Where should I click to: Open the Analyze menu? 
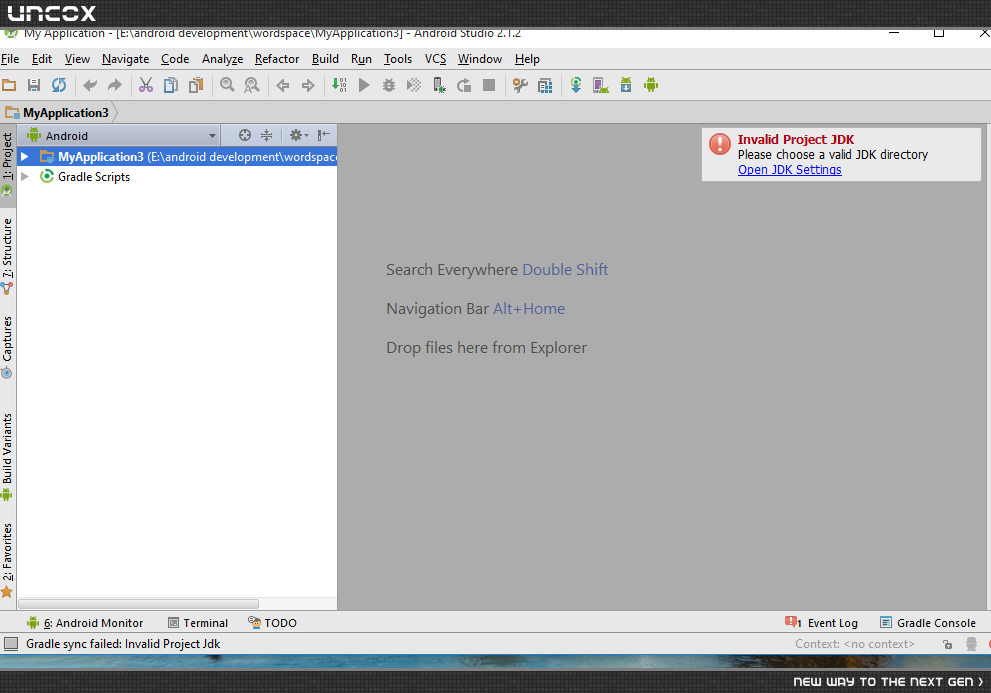(x=222, y=59)
